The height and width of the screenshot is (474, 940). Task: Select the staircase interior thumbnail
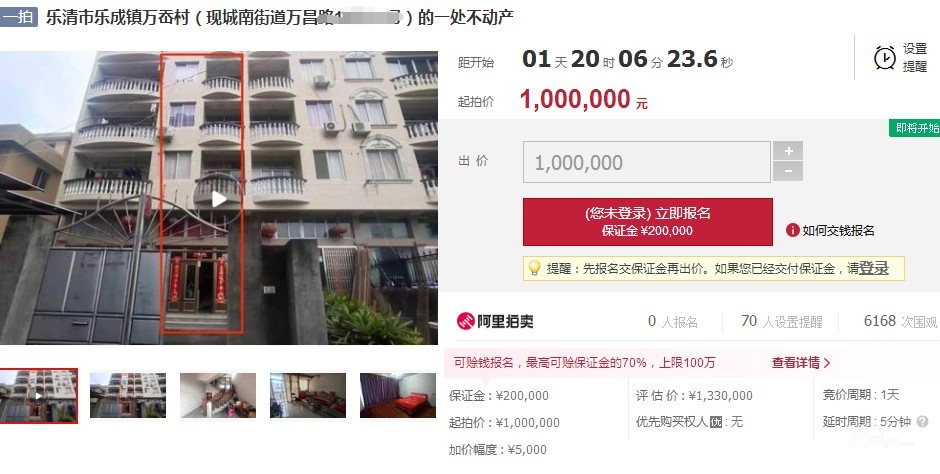point(218,395)
